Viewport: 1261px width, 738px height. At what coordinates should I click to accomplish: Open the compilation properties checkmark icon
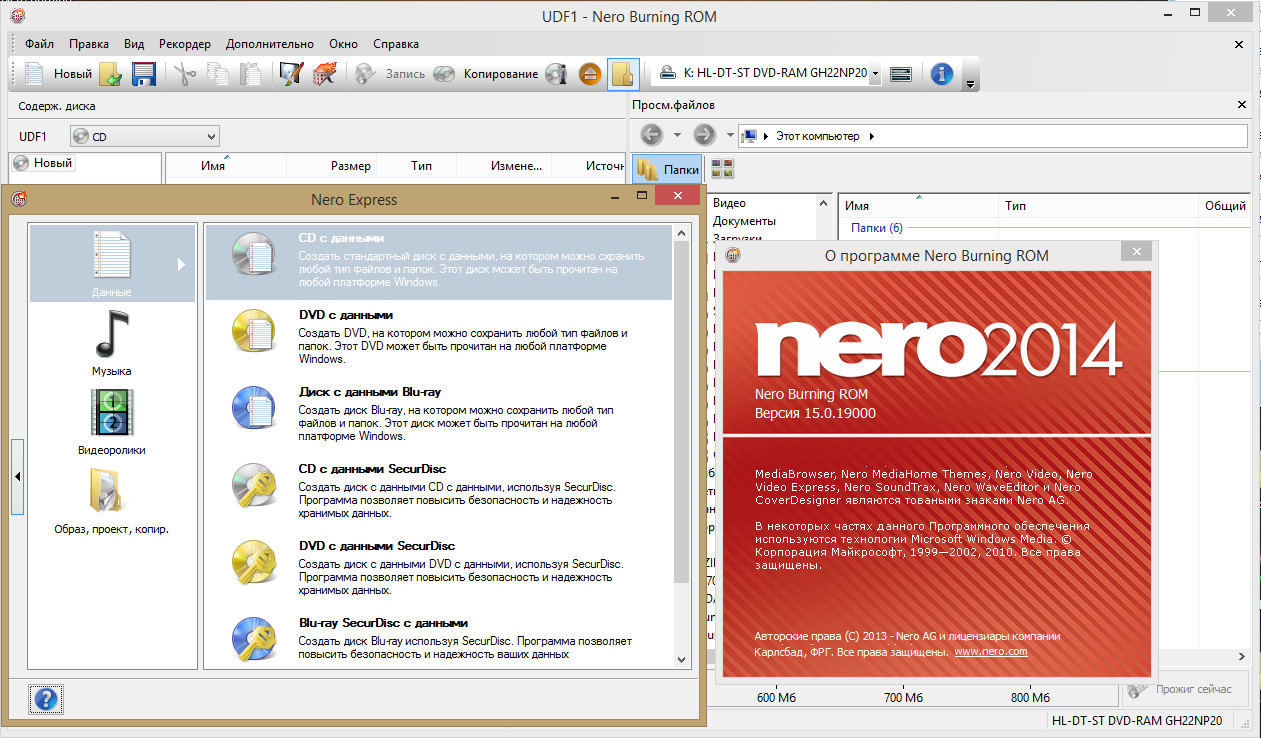[291, 73]
